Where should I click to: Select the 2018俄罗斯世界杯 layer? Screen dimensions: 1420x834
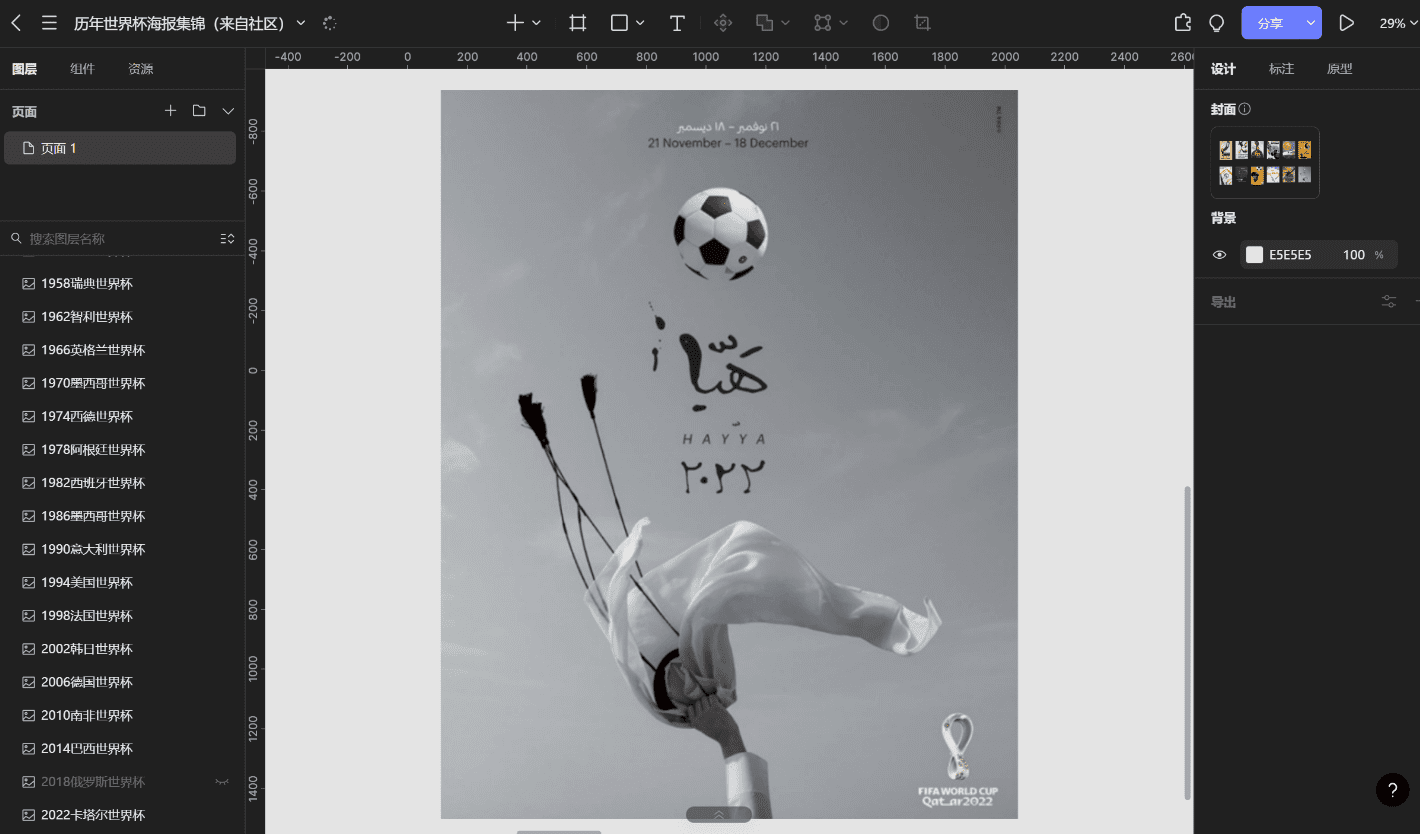[x=122, y=782]
